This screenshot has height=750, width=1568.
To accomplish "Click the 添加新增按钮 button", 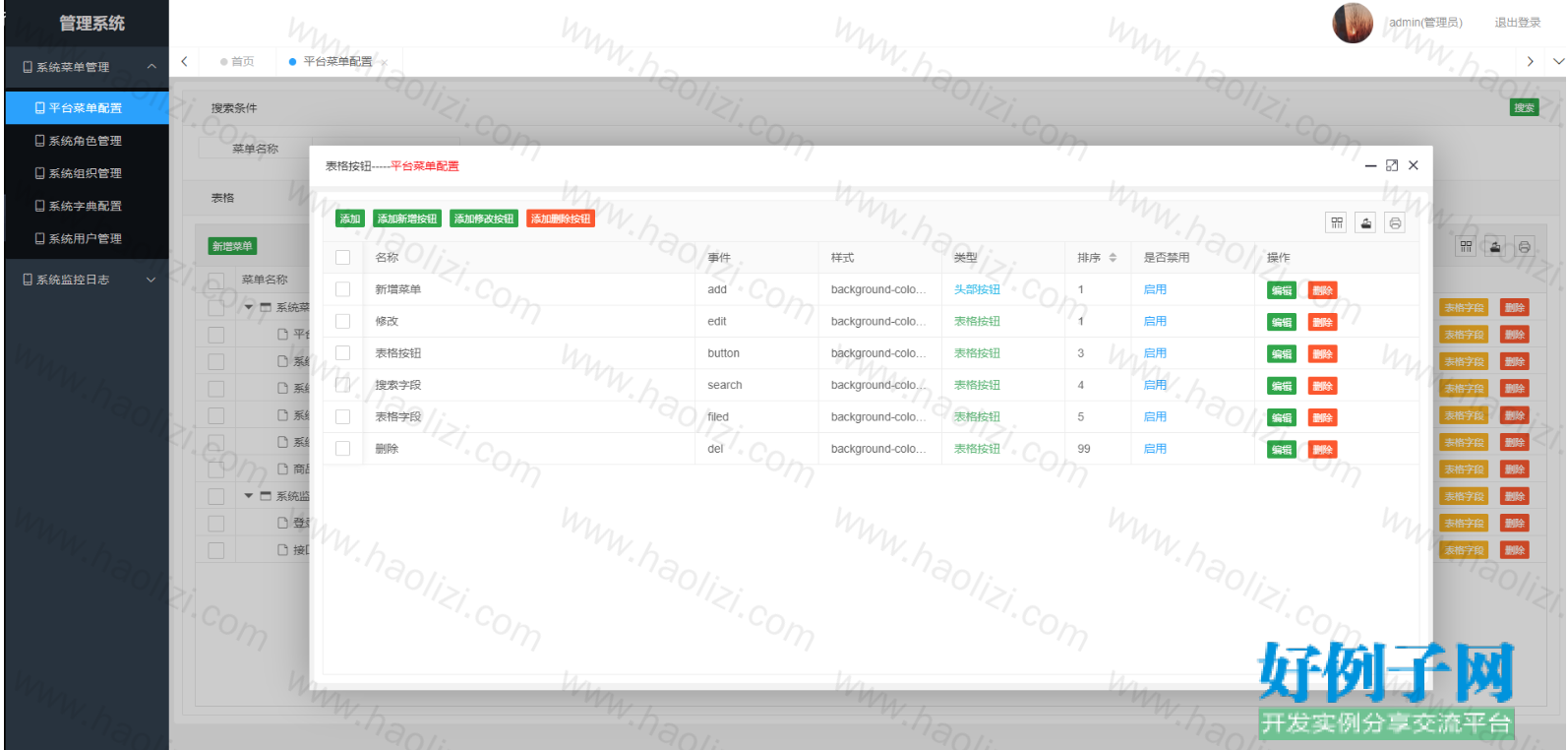I will [407, 219].
